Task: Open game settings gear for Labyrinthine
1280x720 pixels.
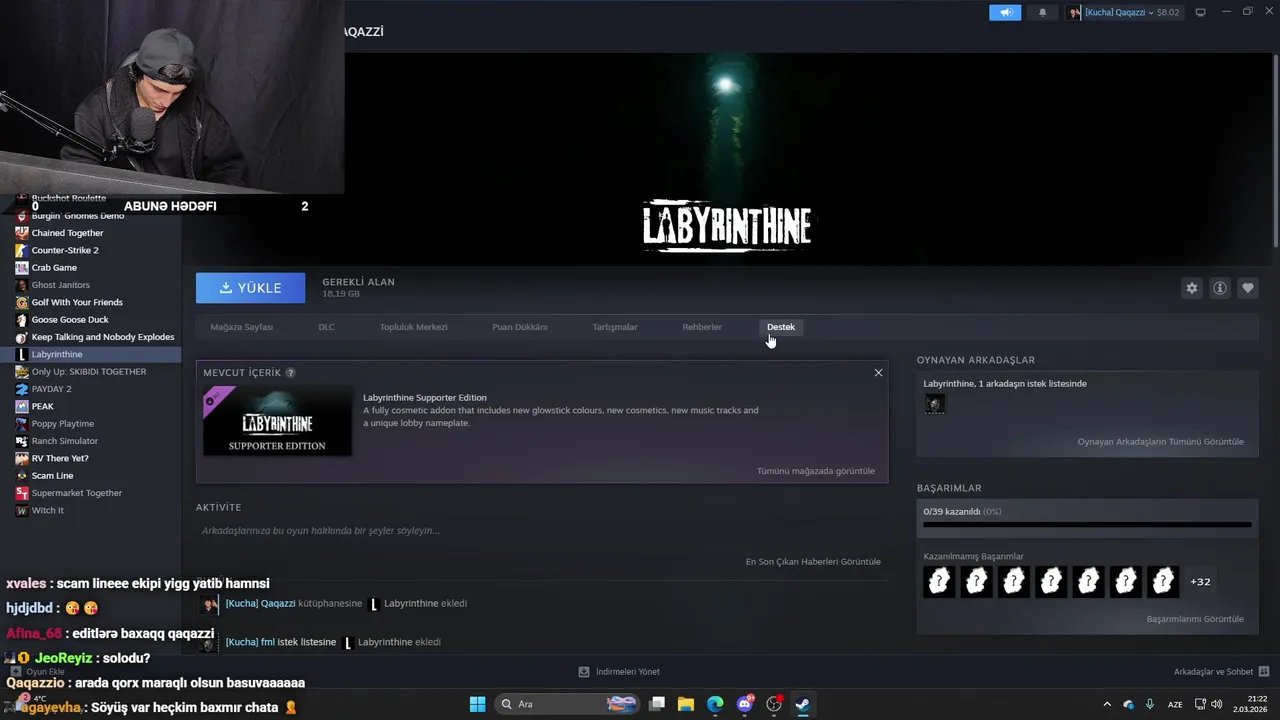Action: point(1192,288)
